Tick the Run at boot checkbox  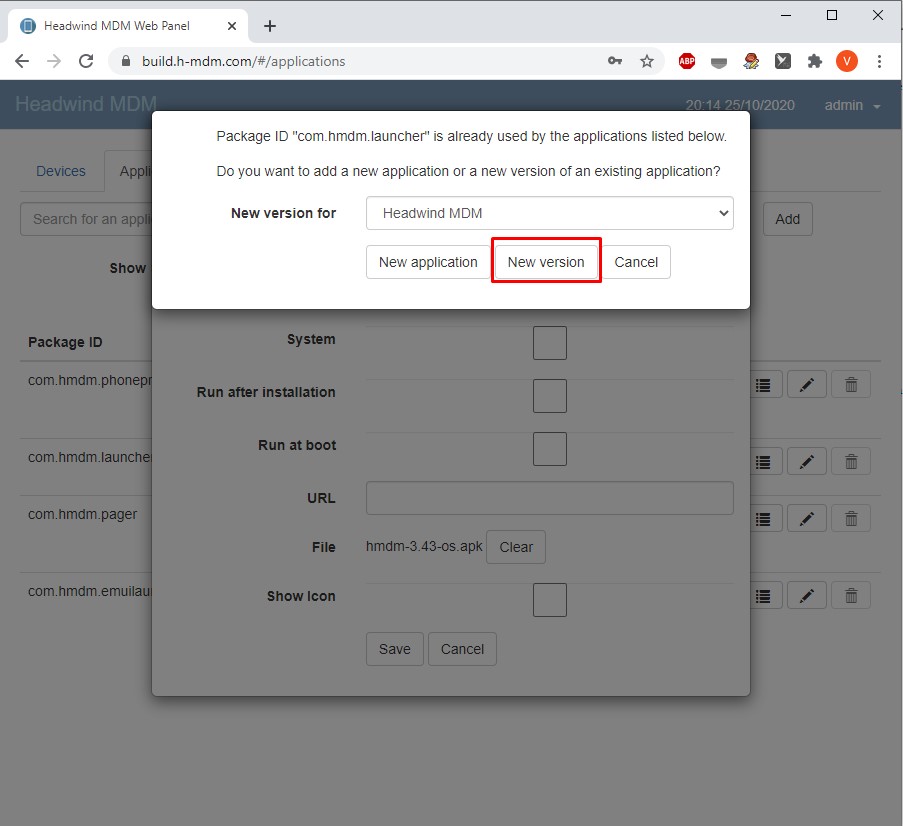tap(549, 449)
